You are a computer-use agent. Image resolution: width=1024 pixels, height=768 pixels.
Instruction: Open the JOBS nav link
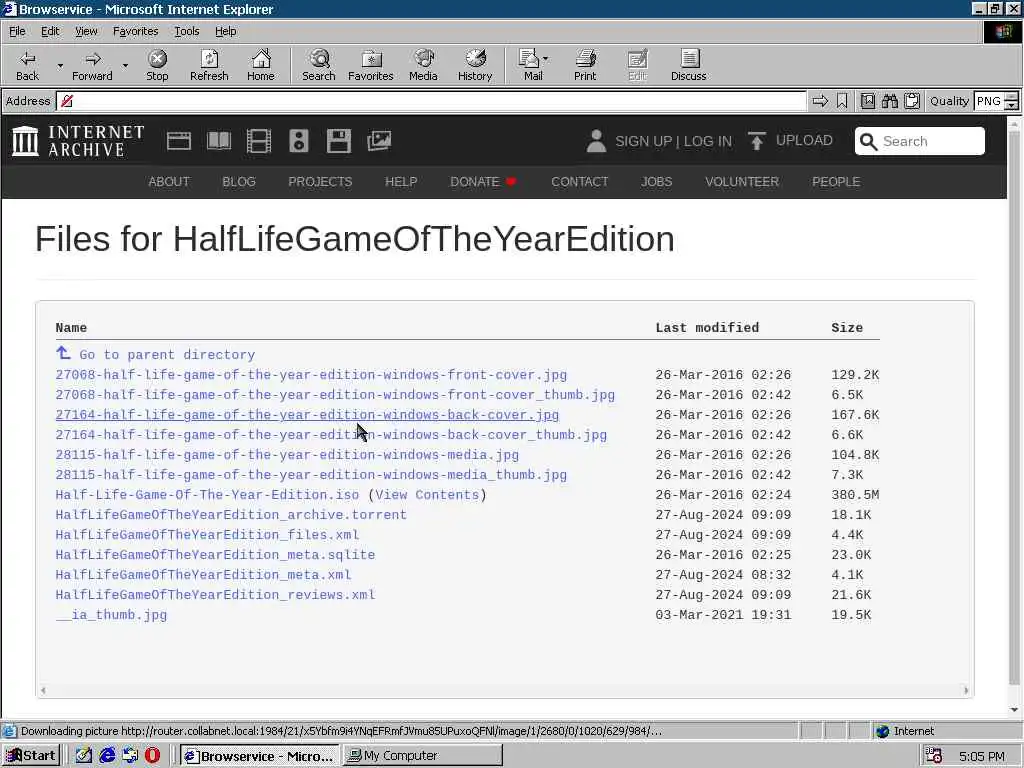click(x=656, y=182)
